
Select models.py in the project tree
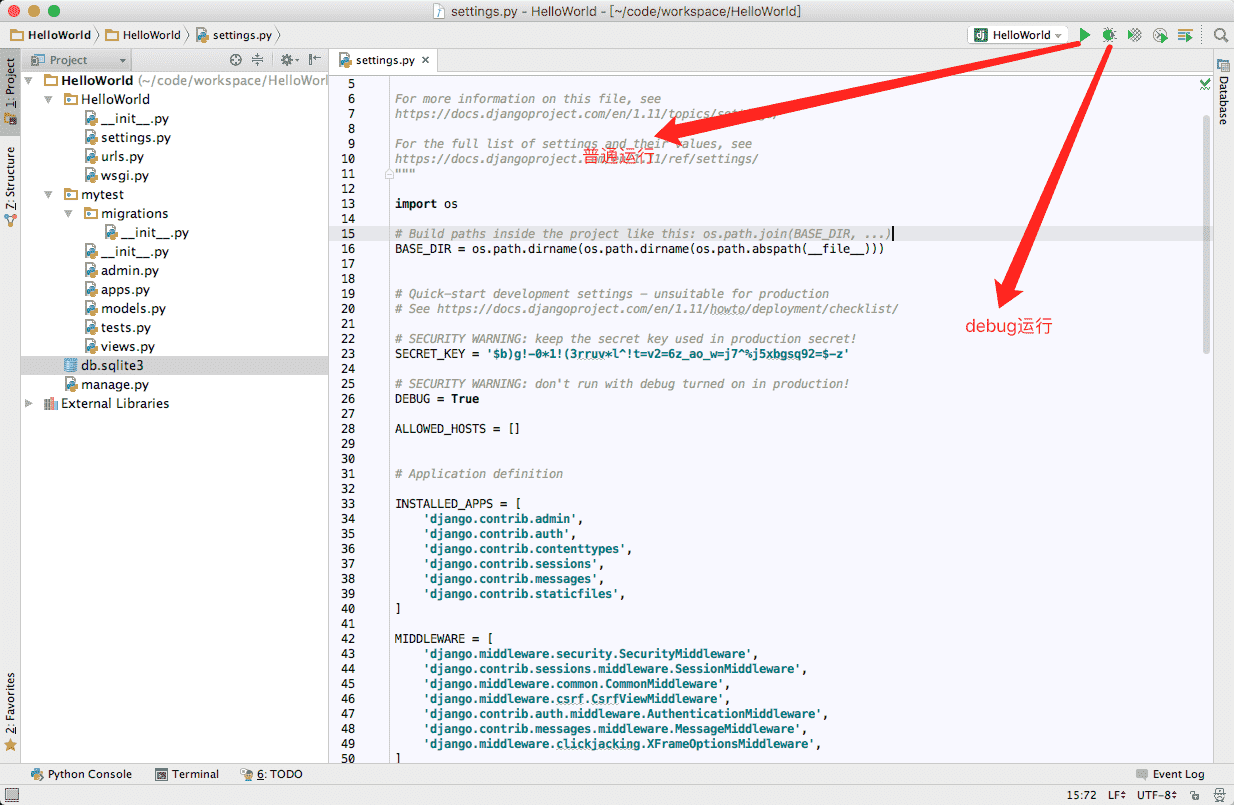coord(133,308)
